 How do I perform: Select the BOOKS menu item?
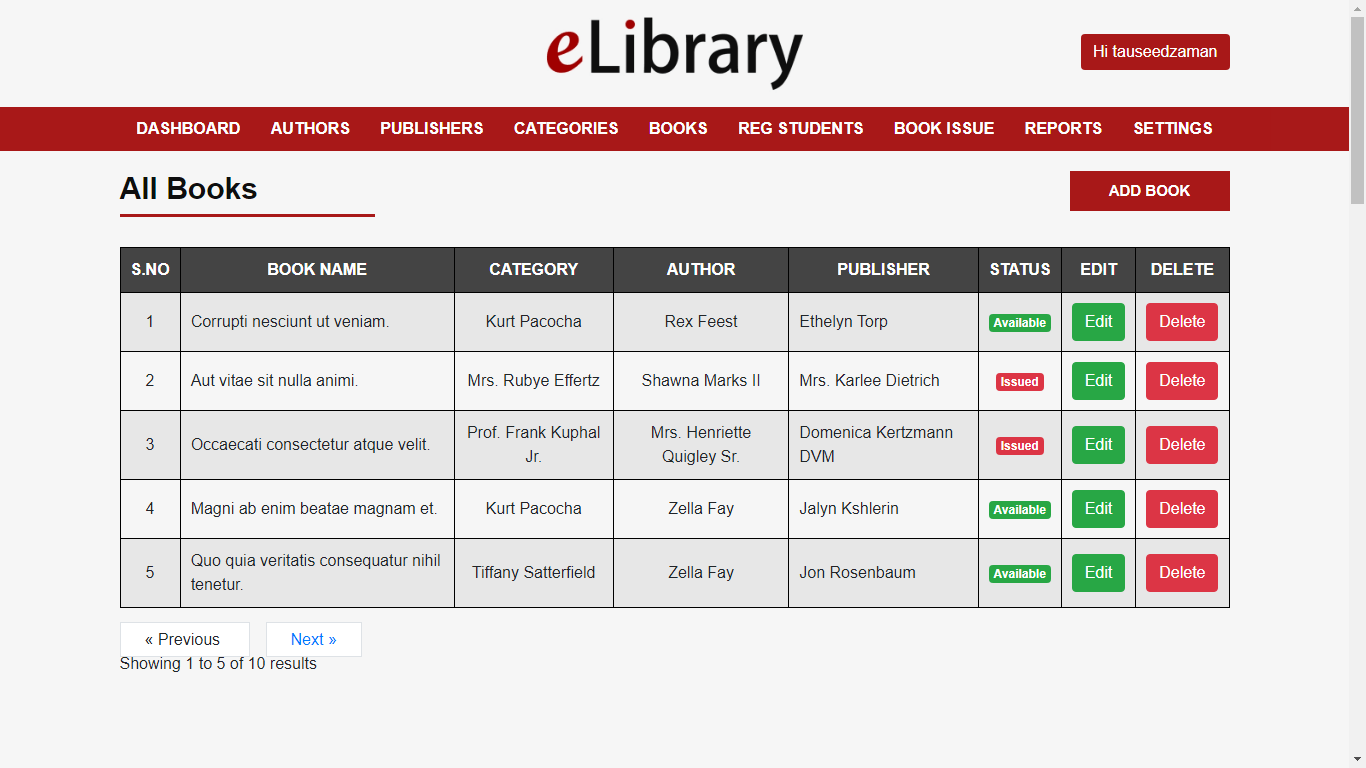click(x=678, y=128)
